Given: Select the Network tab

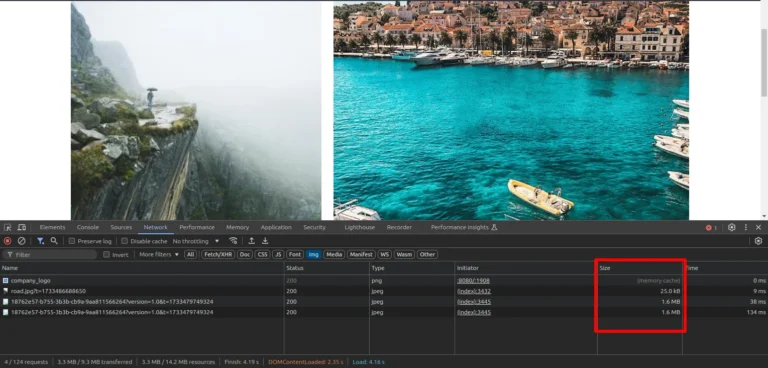Looking at the screenshot, I should pyautogui.click(x=156, y=227).
